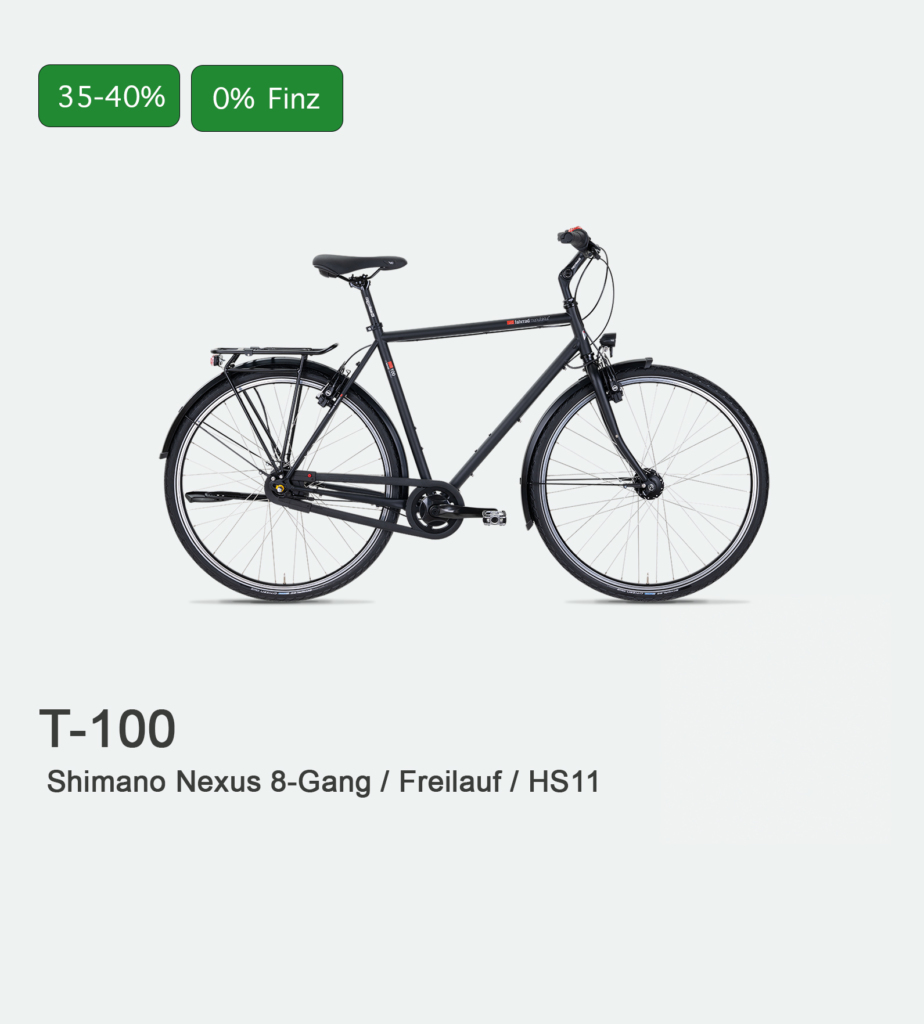Click the brand logo on top tube

pyautogui.click(x=528, y=321)
